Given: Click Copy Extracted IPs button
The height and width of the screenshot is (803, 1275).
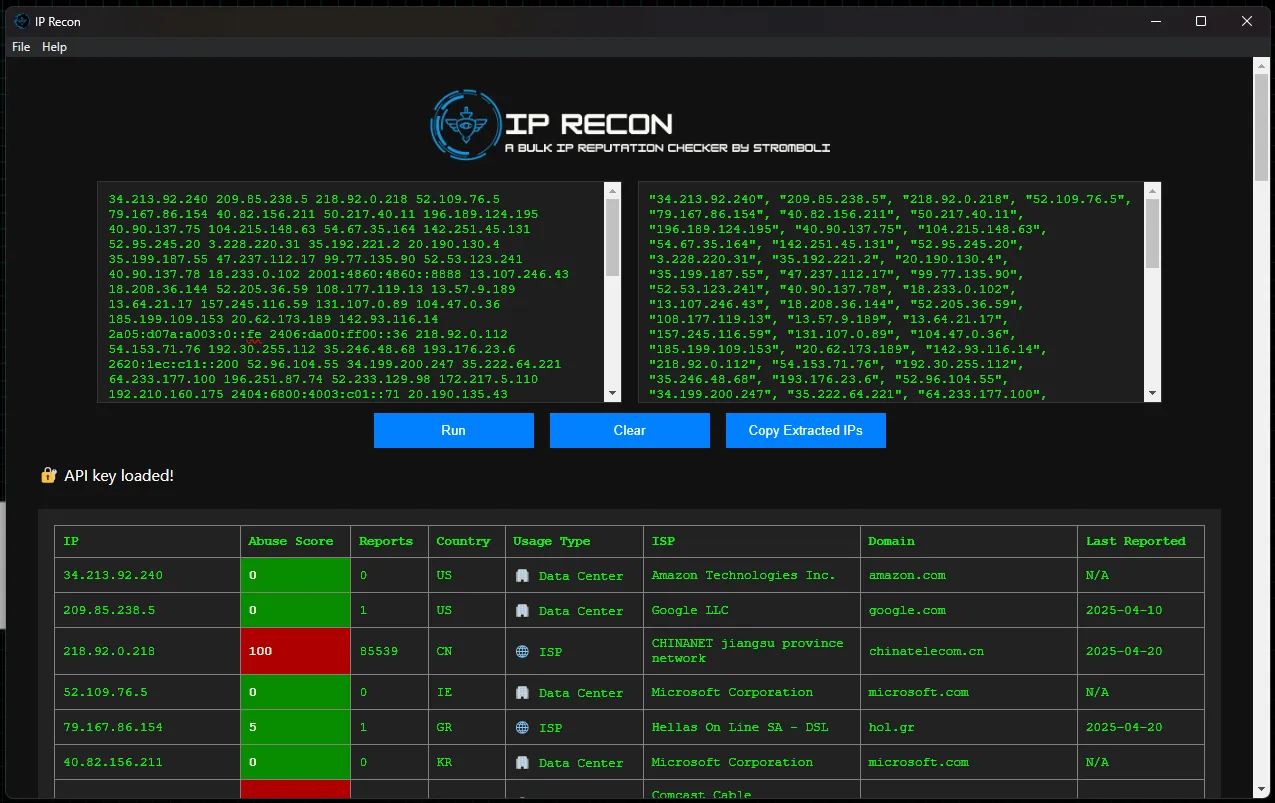Looking at the screenshot, I should click(805, 430).
